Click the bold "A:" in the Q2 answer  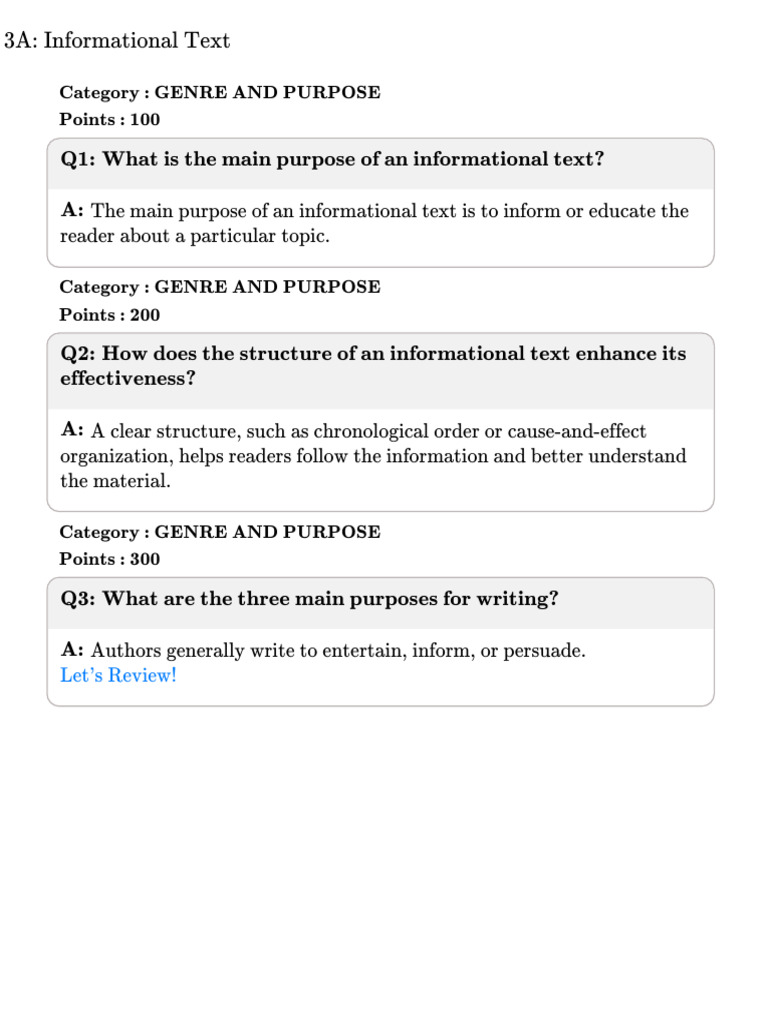click(x=73, y=431)
